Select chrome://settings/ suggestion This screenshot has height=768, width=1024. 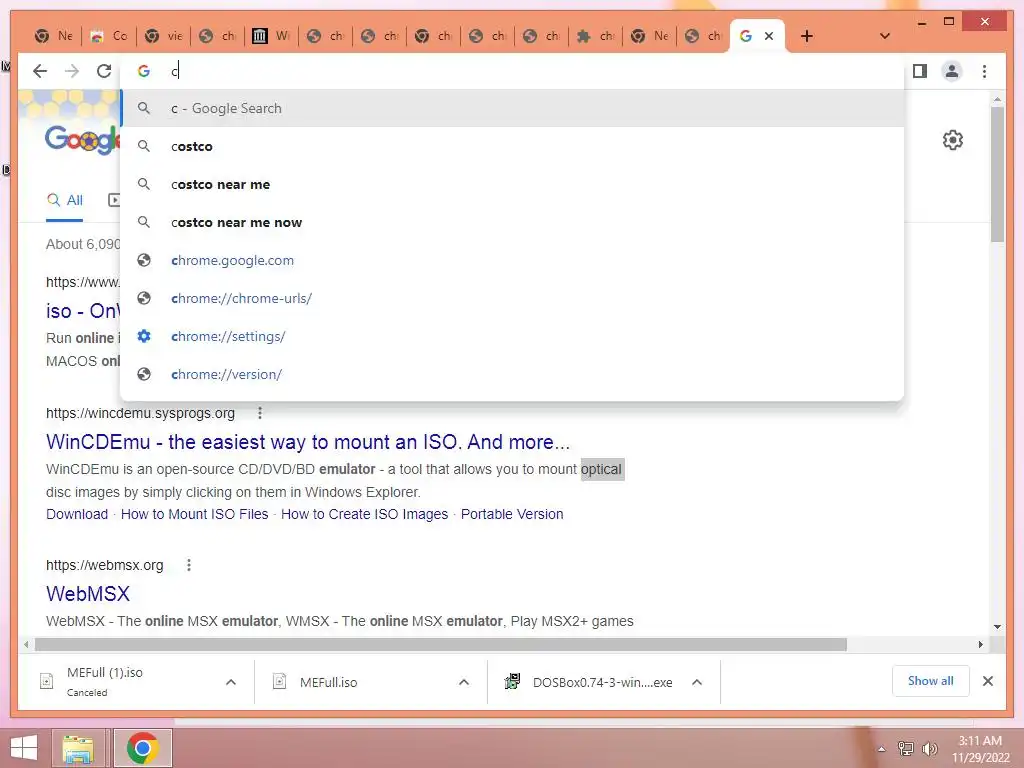pos(513,336)
